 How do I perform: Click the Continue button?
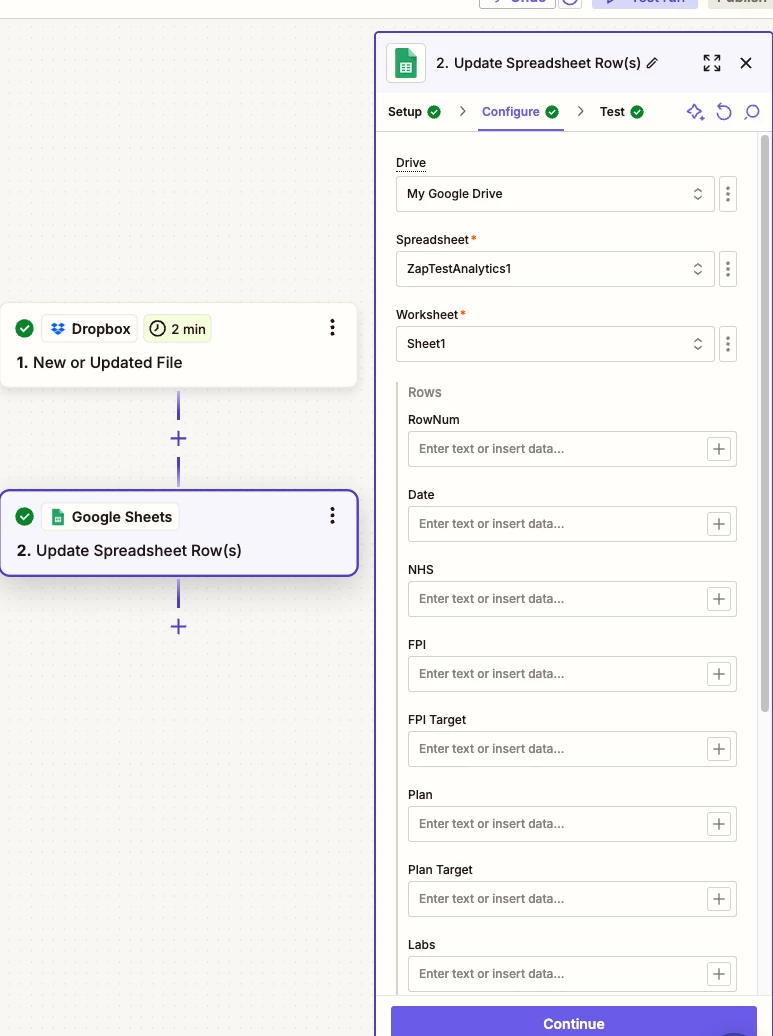coord(573,1021)
